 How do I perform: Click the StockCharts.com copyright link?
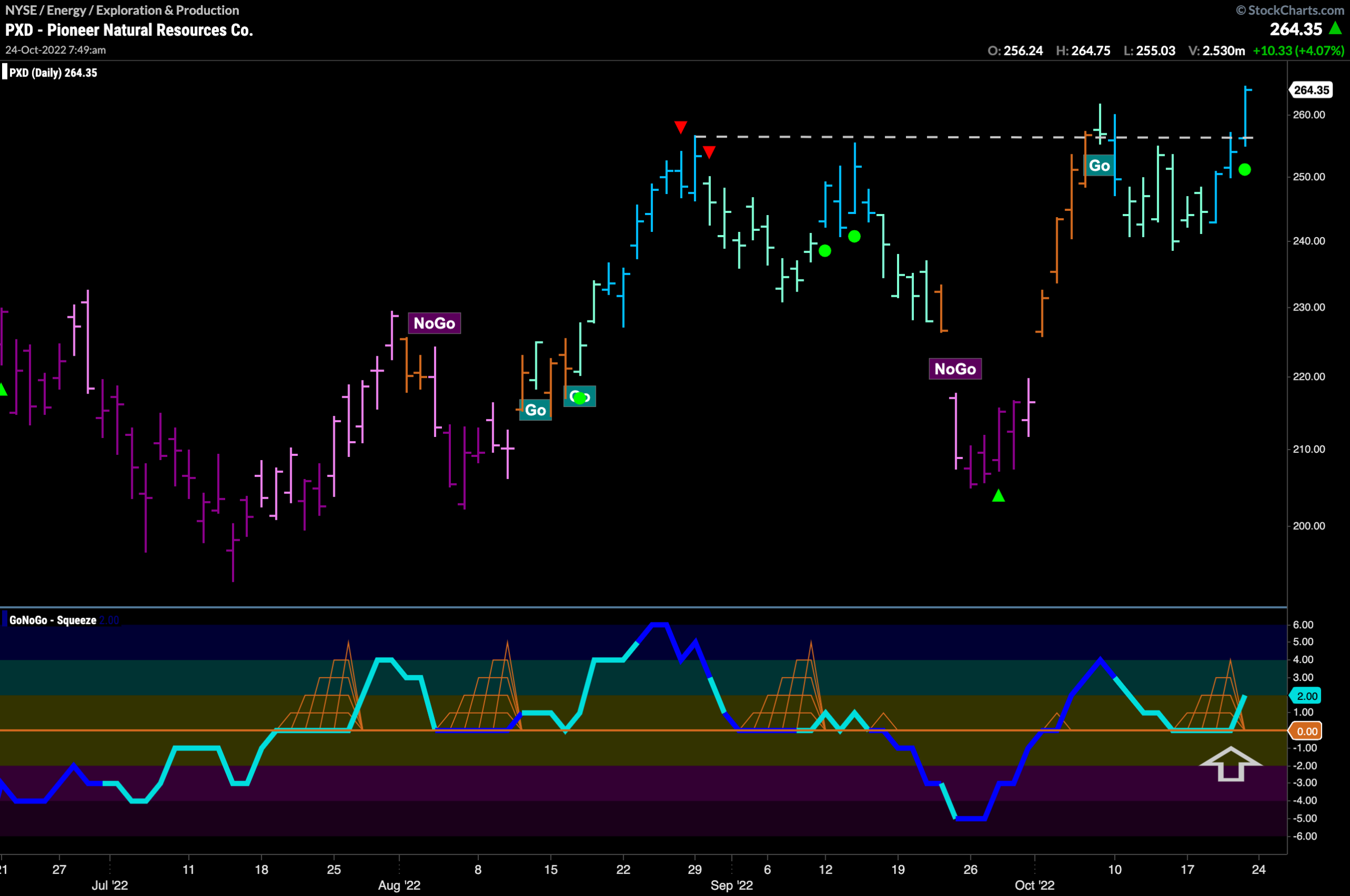pyautogui.click(x=1290, y=11)
